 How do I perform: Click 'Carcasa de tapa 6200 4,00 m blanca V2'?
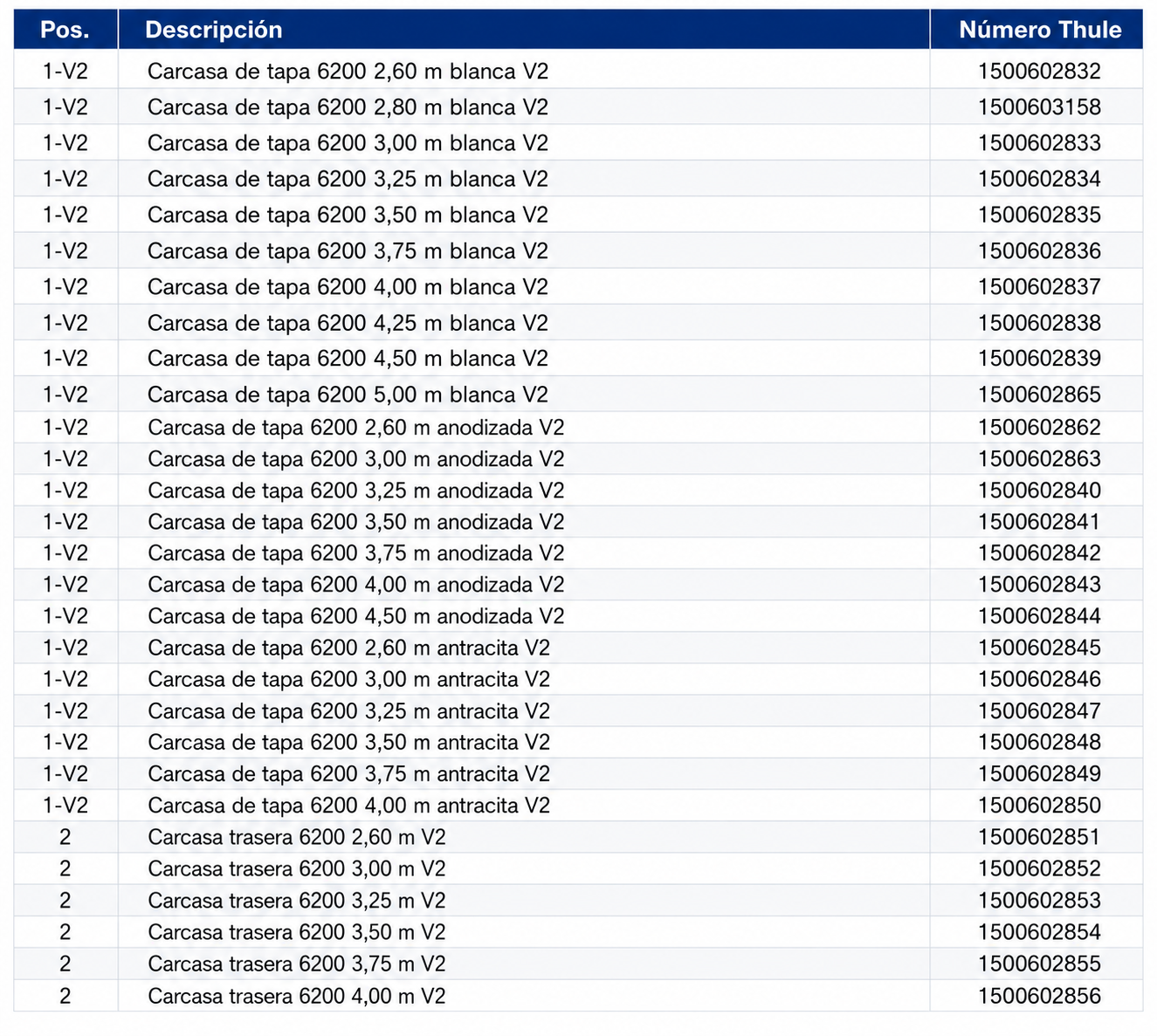(348, 287)
